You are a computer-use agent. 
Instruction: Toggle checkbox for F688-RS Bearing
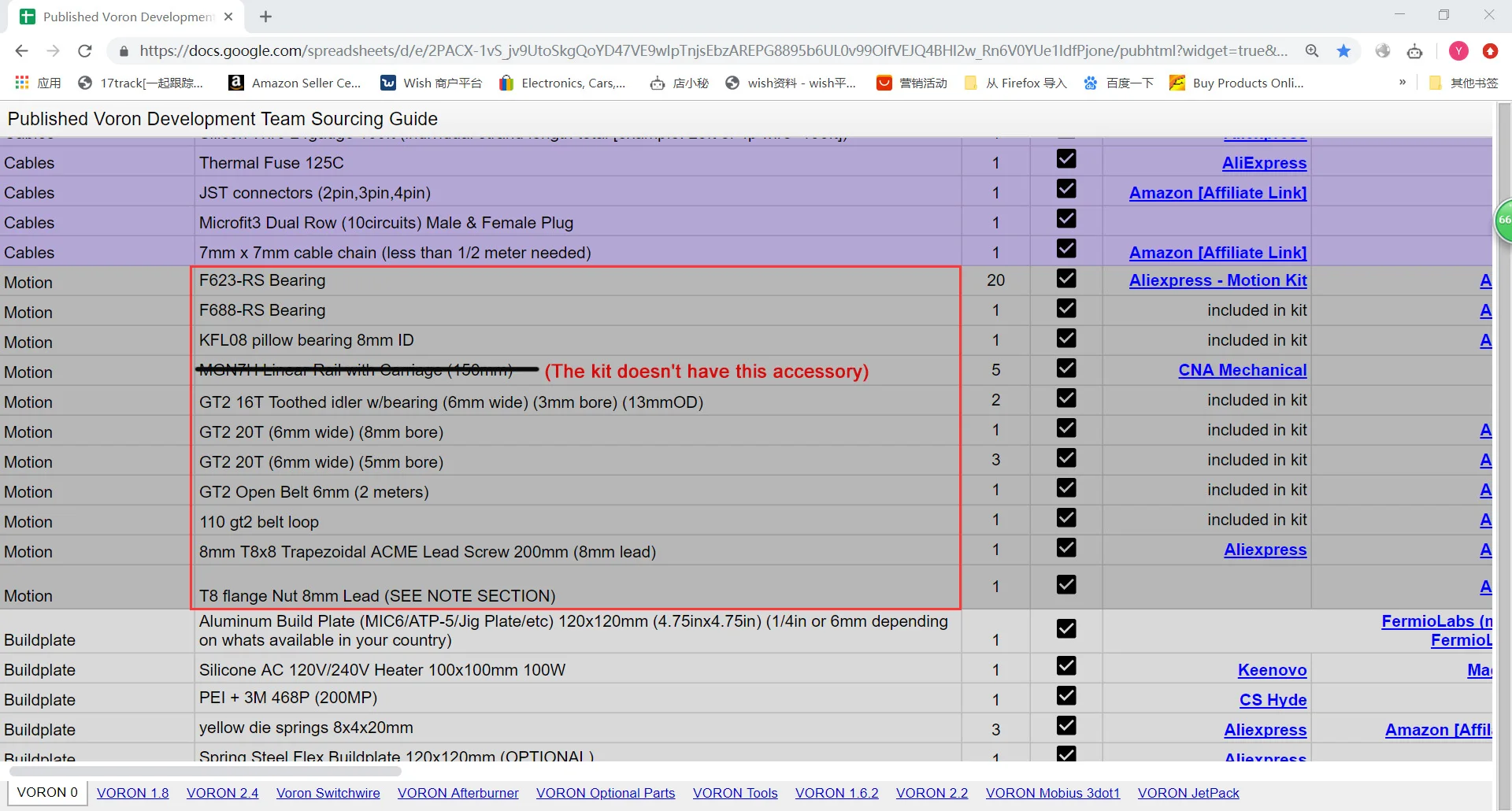tap(1066, 309)
